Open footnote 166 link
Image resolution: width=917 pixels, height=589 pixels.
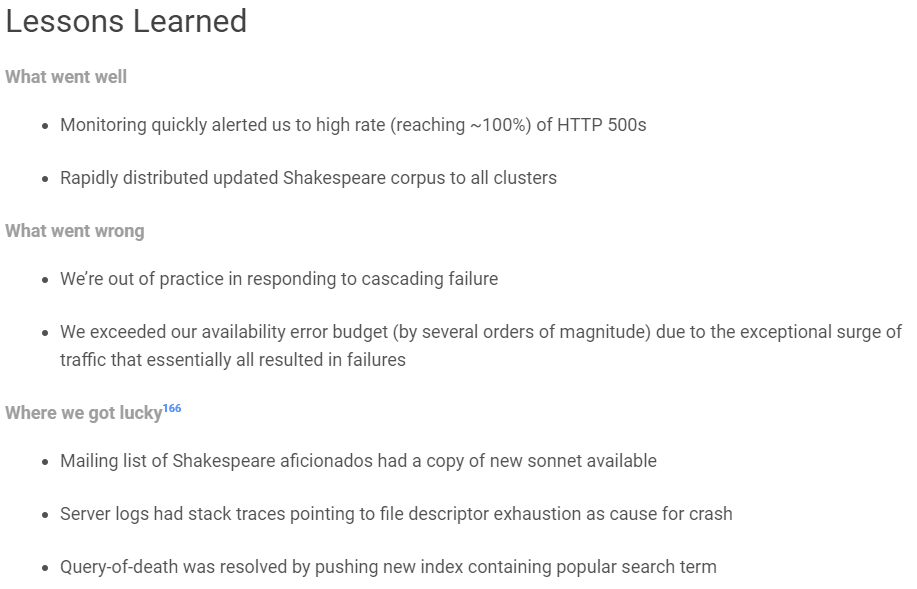(x=172, y=408)
